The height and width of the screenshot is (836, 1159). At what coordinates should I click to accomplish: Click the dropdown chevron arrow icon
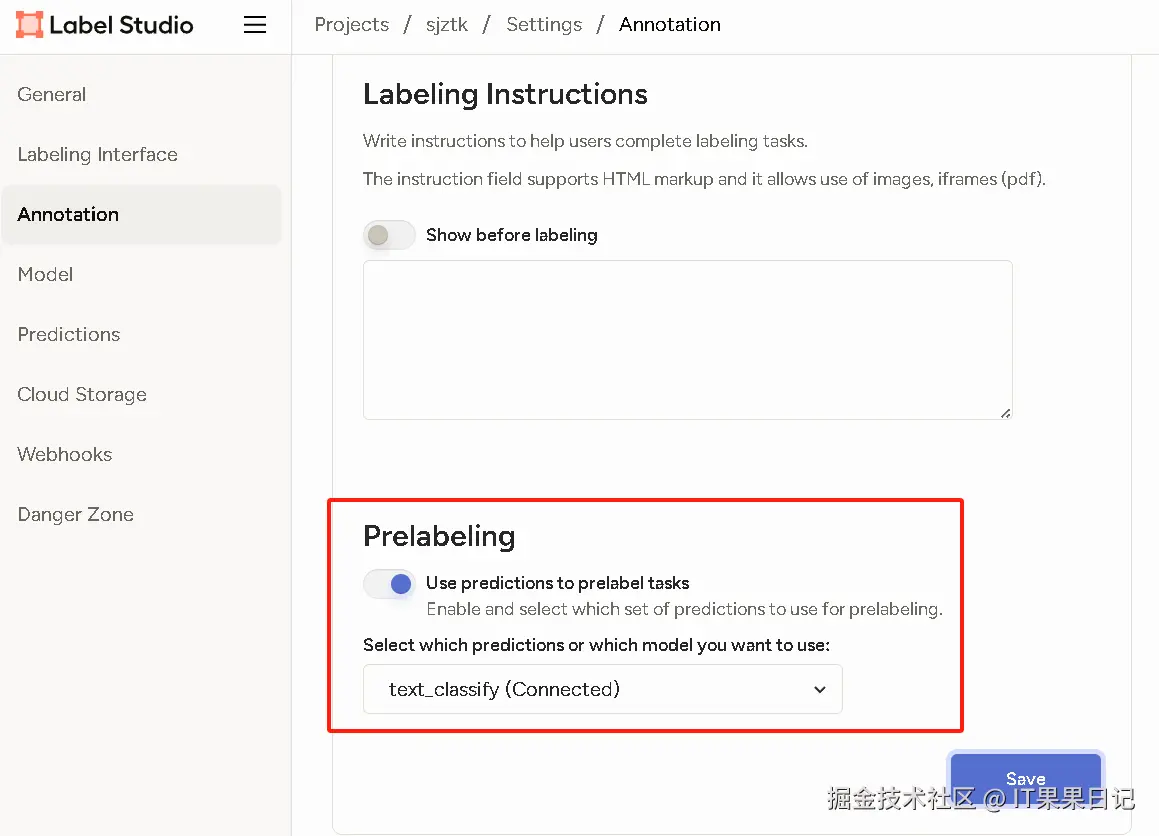point(819,690)
